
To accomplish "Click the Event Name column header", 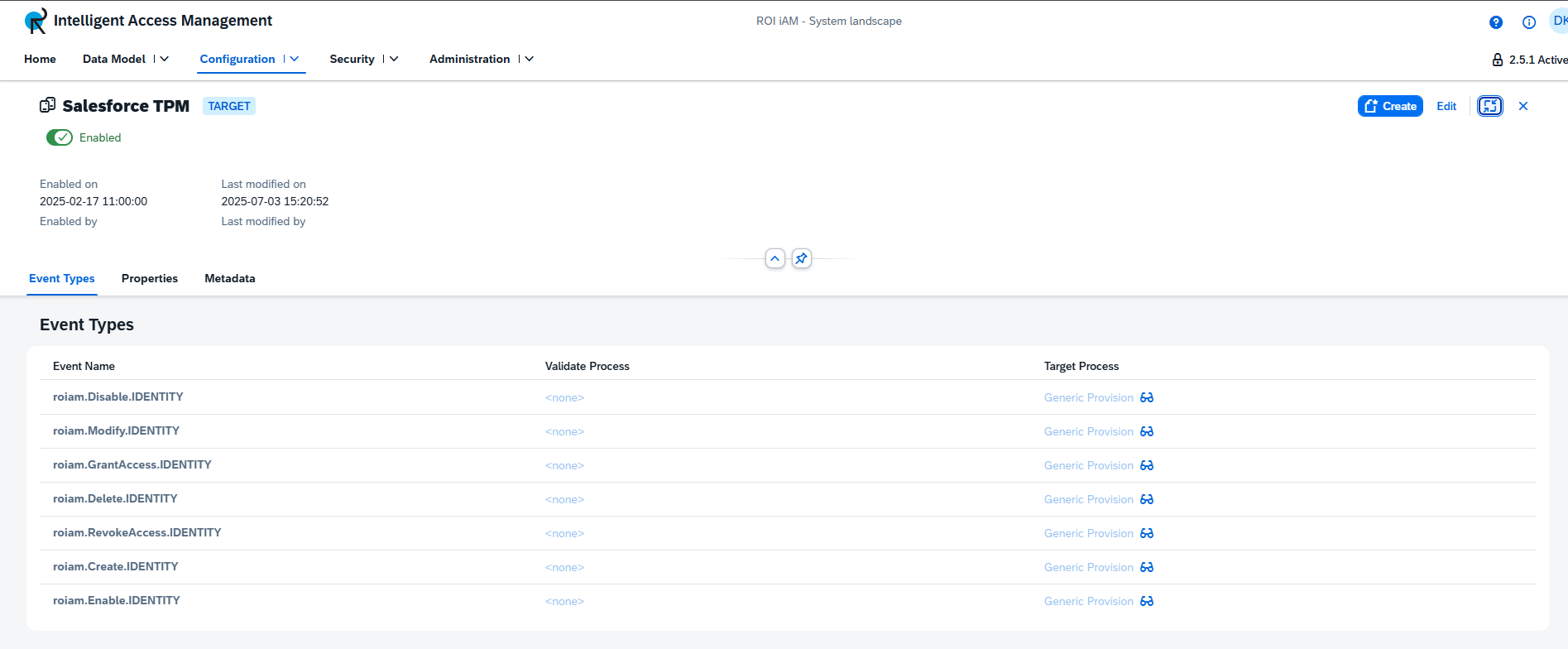I will [84, 366].
